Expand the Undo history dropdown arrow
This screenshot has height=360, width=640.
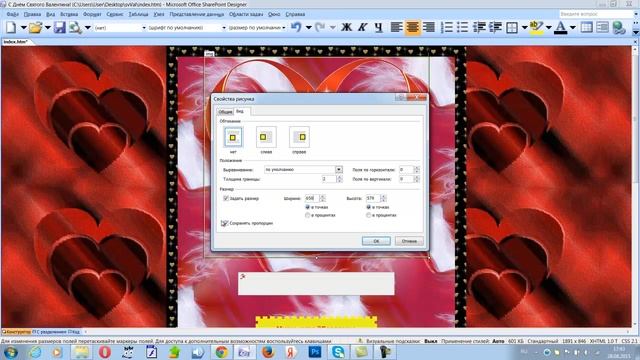(x=309, y=28)
